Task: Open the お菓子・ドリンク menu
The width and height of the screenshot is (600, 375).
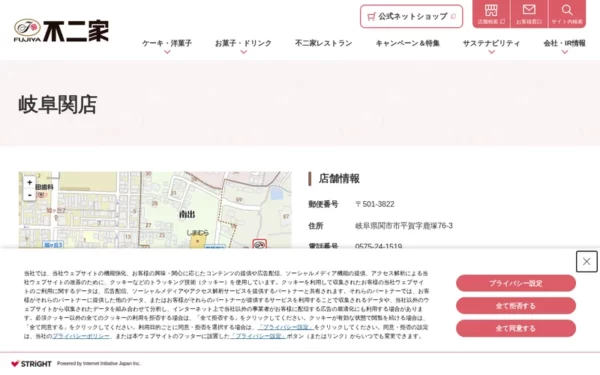Action: point(243,43)
